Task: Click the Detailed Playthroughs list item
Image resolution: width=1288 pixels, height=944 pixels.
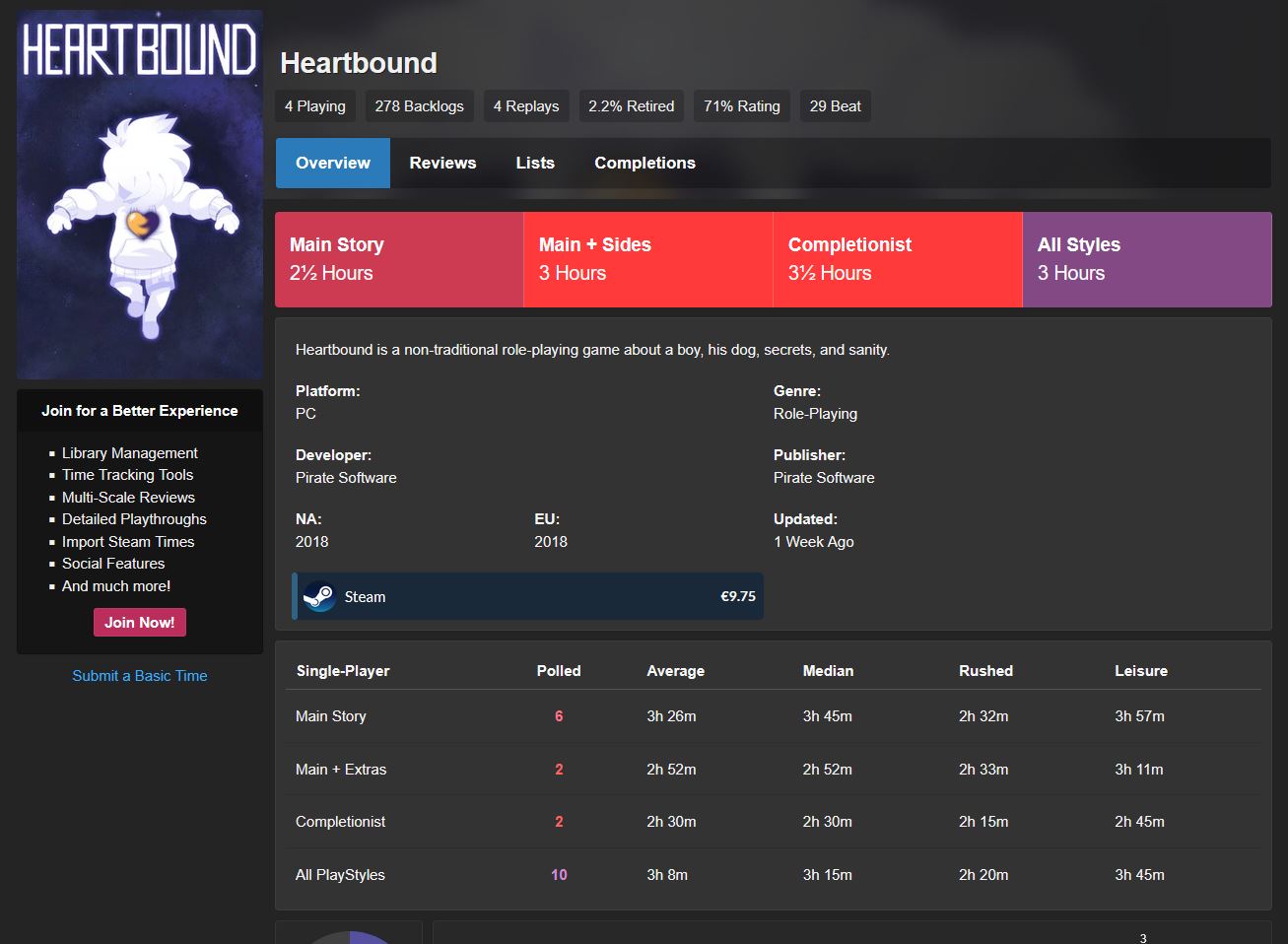Action: click(134, 519)
